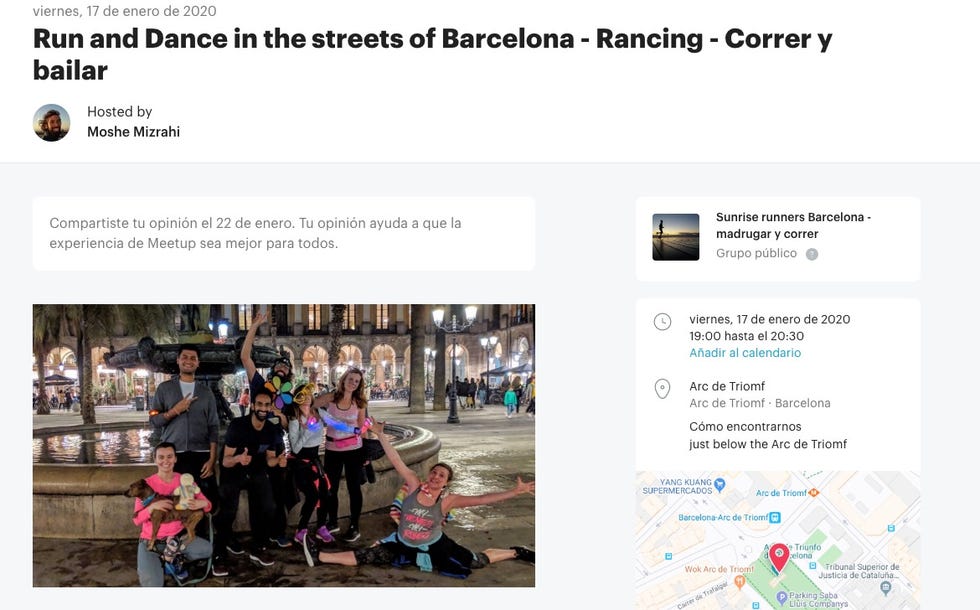Click the Wok Arc de Triomf restaurant pin
This screenshot has width=980, height=610.
(739, 581)
